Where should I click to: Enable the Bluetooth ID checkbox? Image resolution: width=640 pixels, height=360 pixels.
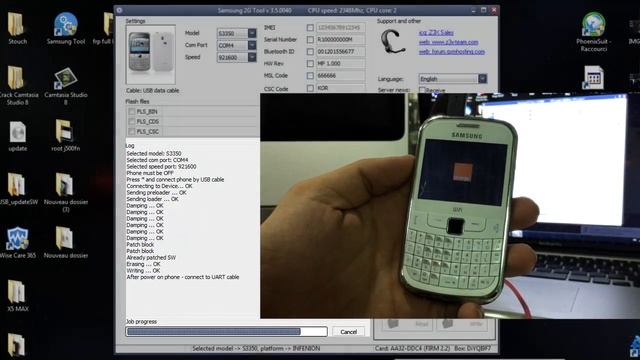pos(310,52)
